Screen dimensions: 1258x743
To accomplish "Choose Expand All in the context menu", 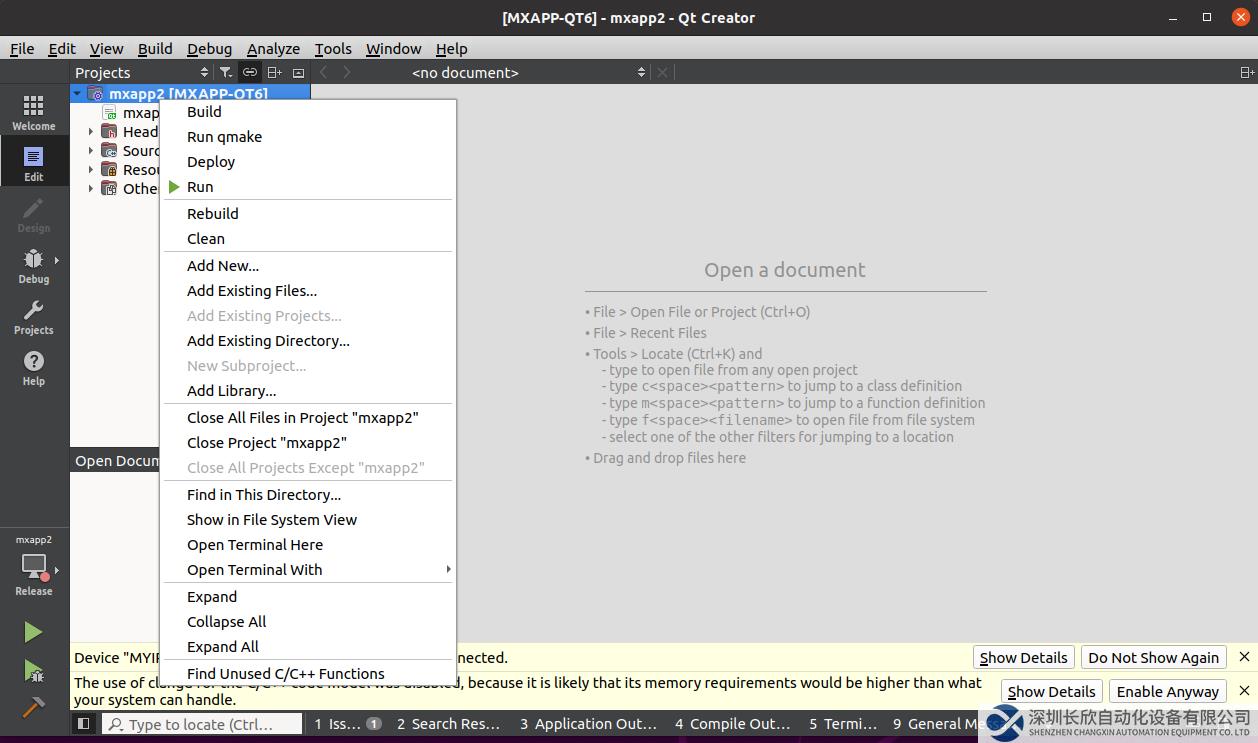I will (x=308, y=647).
